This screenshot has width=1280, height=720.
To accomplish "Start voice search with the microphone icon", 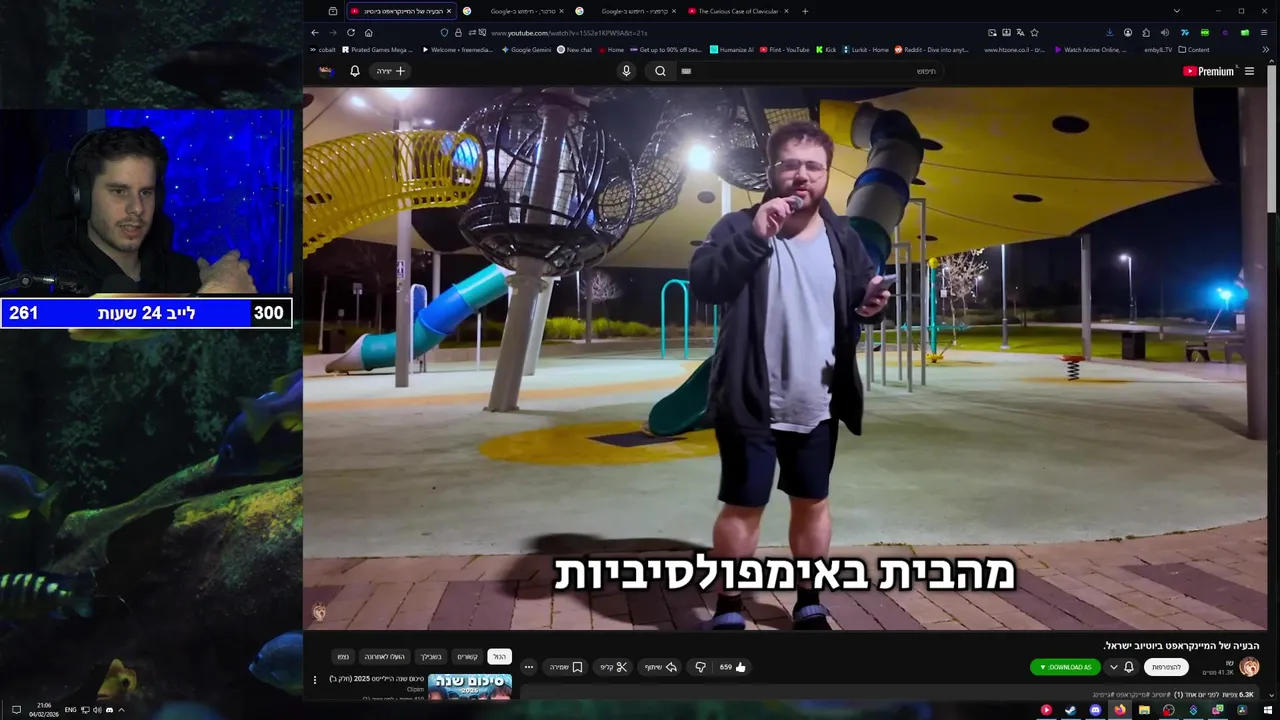I will pos(626,71).
